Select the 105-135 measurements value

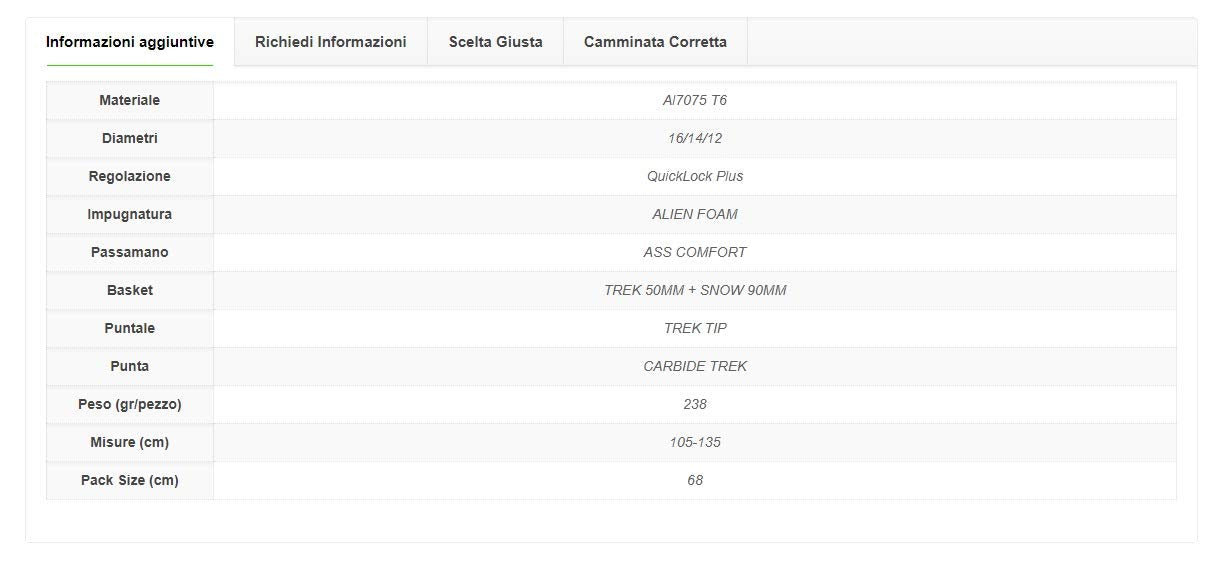point(695,442)
